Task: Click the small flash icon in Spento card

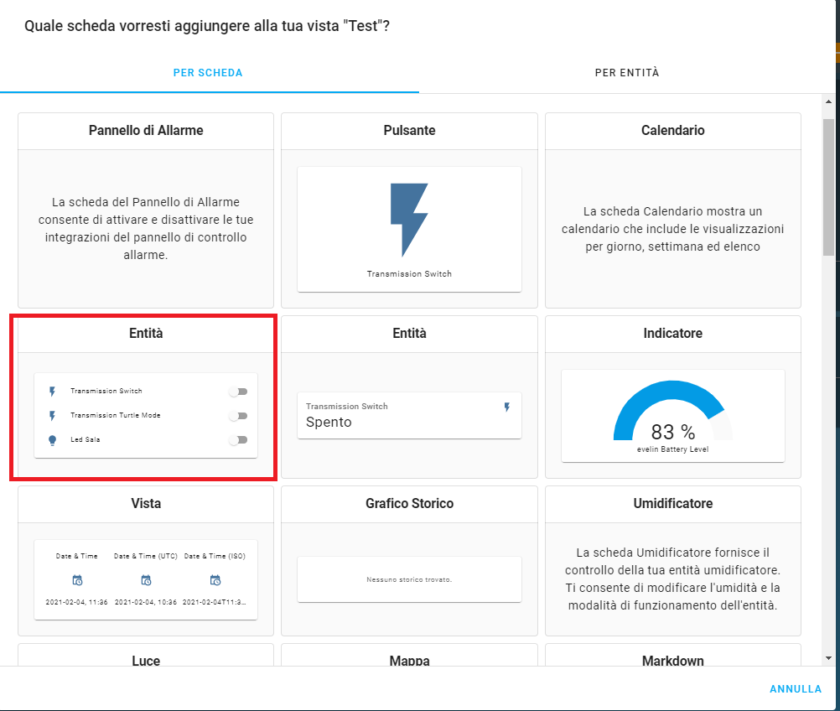Action: 507,407
